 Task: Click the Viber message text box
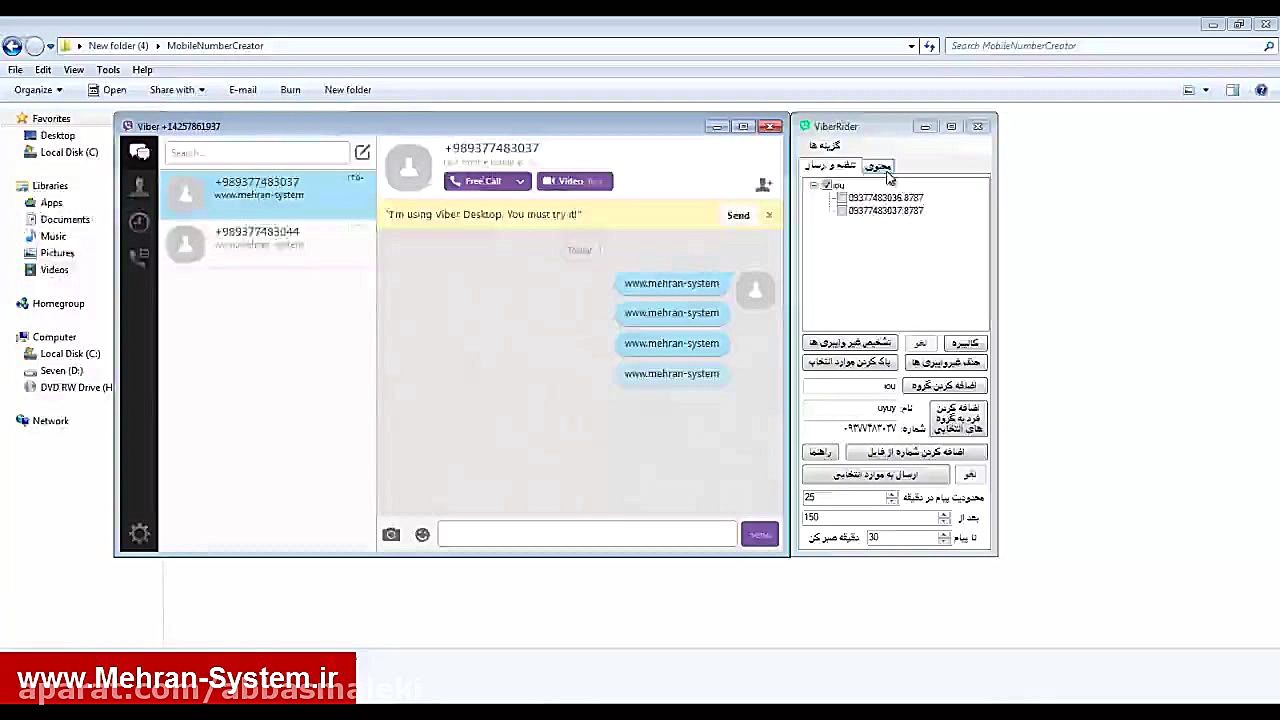(587, 535)
